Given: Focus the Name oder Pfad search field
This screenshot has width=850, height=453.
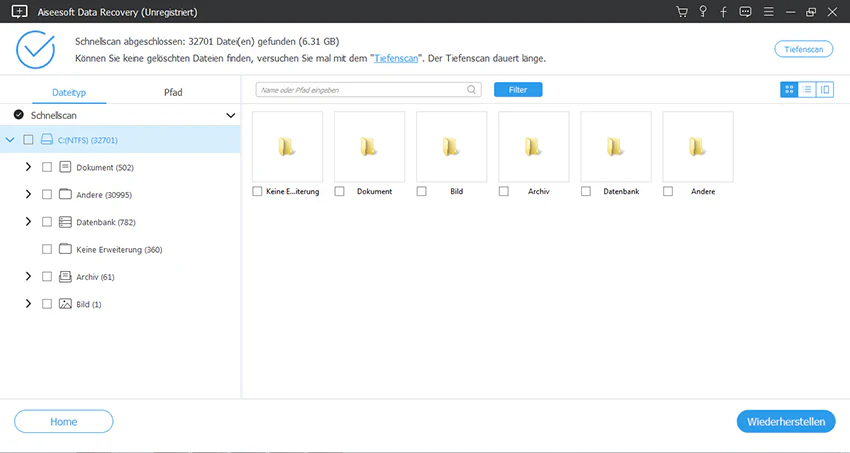Looking at the screenshot, I should click(369, 90).
